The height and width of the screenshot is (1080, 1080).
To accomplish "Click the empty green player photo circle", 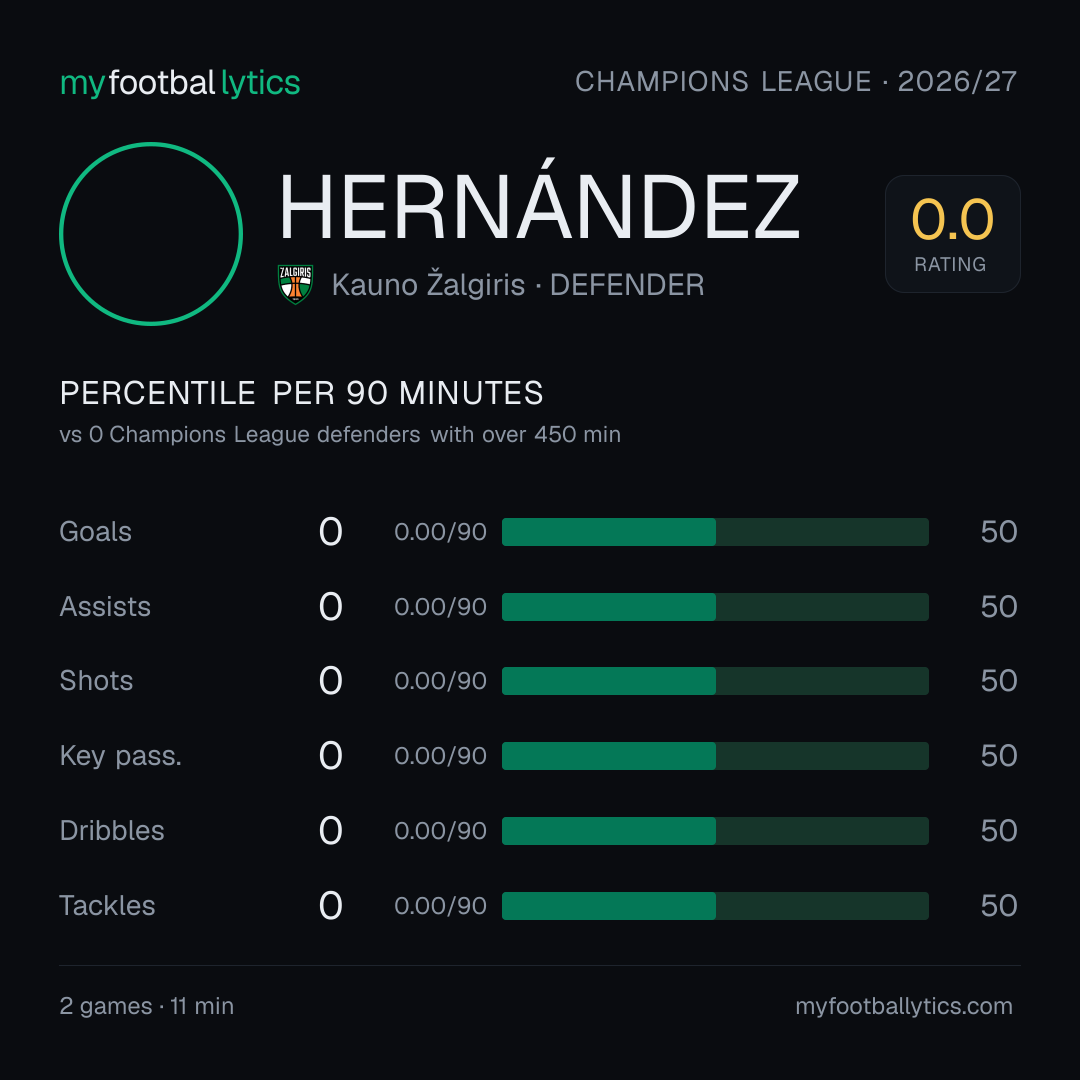I will [x=151, y=233].
